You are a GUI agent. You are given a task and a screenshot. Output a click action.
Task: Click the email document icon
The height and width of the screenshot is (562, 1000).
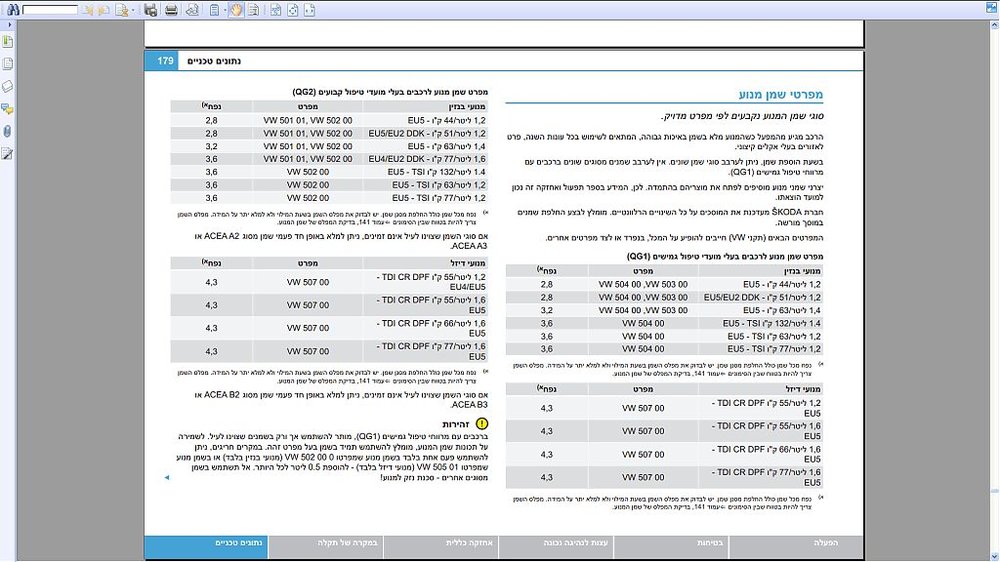[x=192, y=10]
